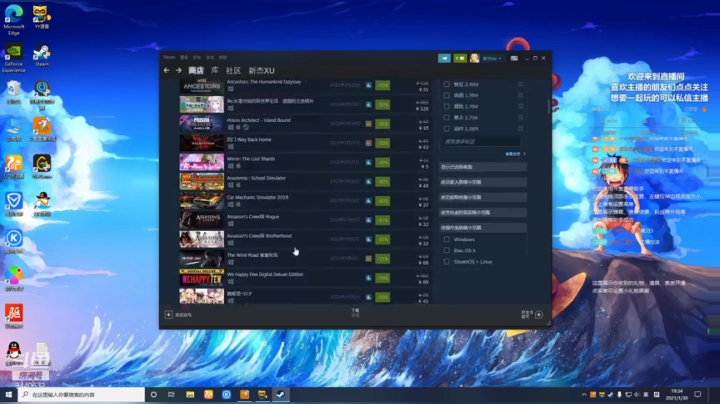This screenshot has height=404, width=720.
Task: Click the Steam Play icon under Prison Architect
Action: [x=246, y=127]
